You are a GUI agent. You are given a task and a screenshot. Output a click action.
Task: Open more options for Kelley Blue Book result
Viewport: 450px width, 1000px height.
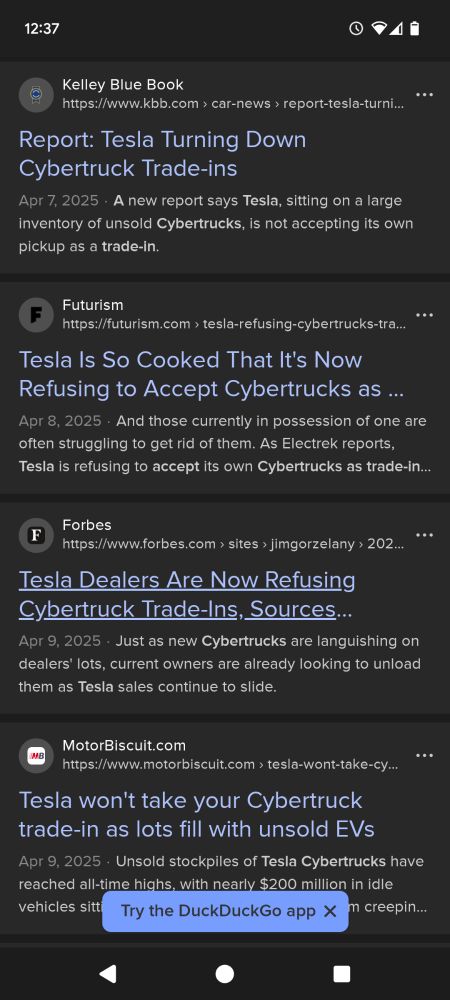tap(424, 95)
